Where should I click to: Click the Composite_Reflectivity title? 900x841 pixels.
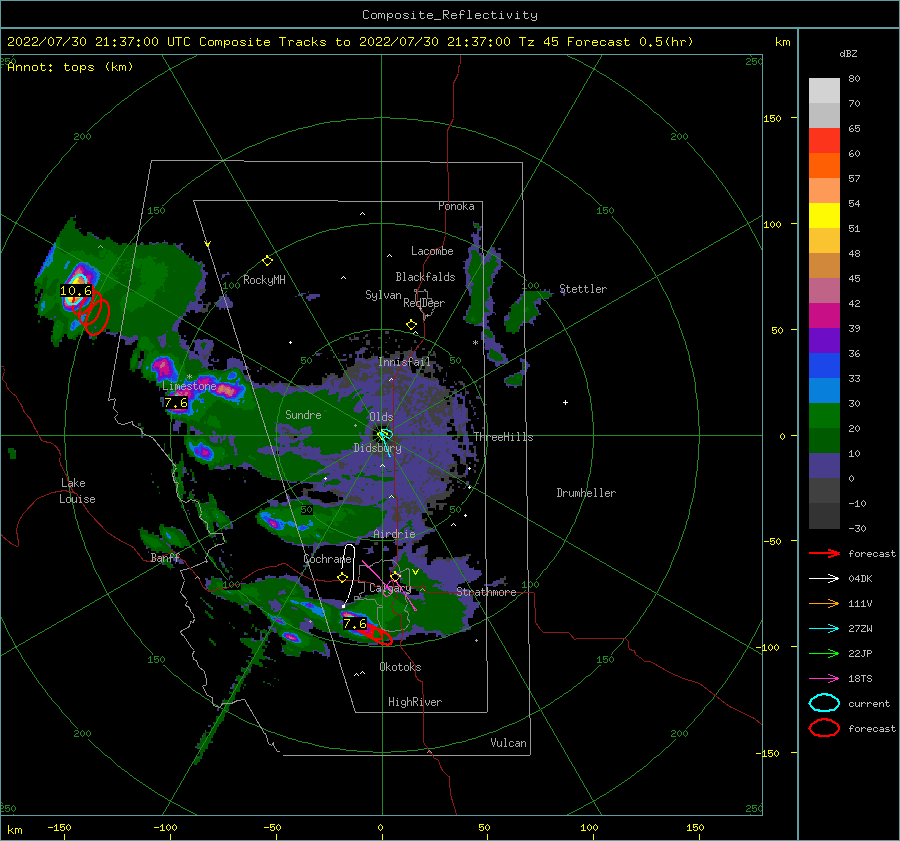[x=450, y=15]
